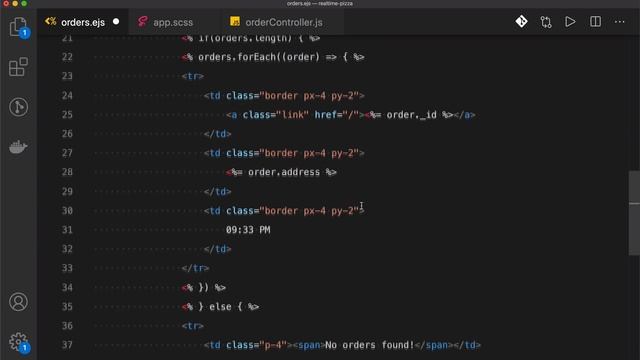Click the href="/" attribute on line 25
Viewport: 640px width, 360px height.
[336, 115]
